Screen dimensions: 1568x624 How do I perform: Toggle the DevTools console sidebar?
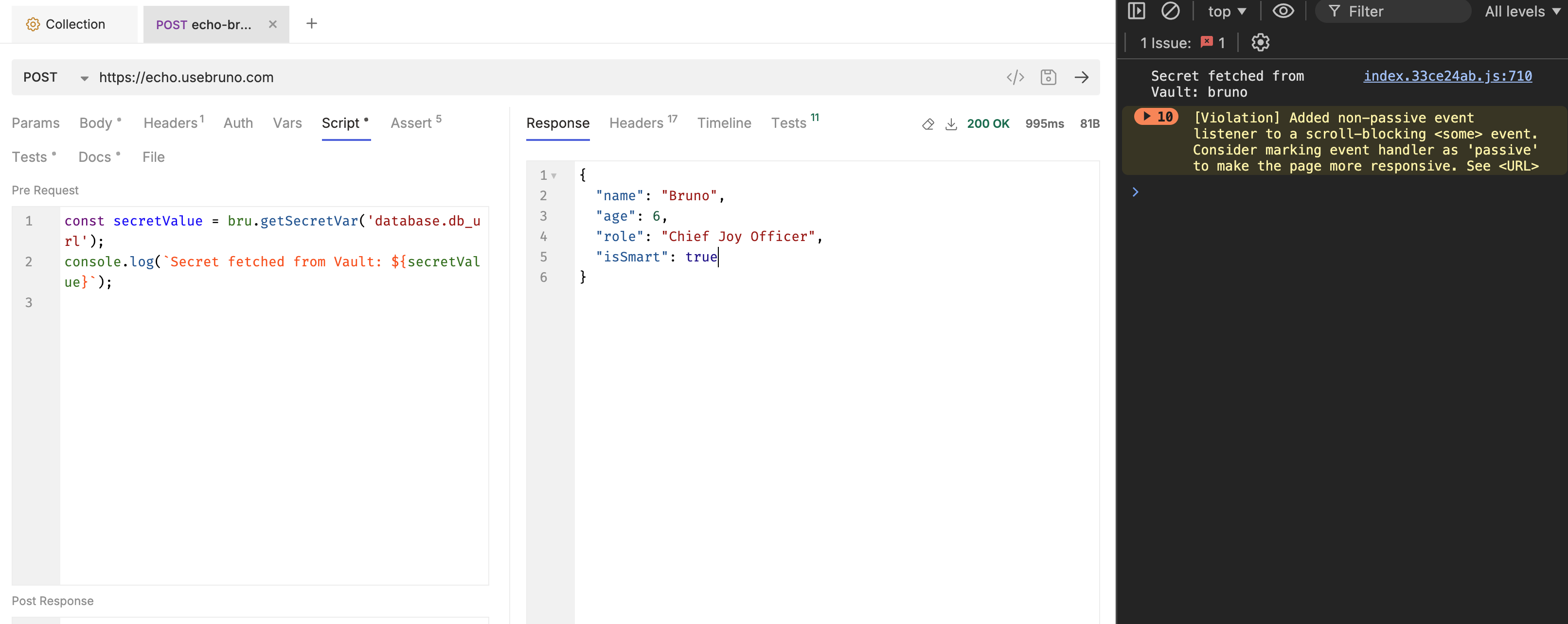click(x=1136, y=11)
